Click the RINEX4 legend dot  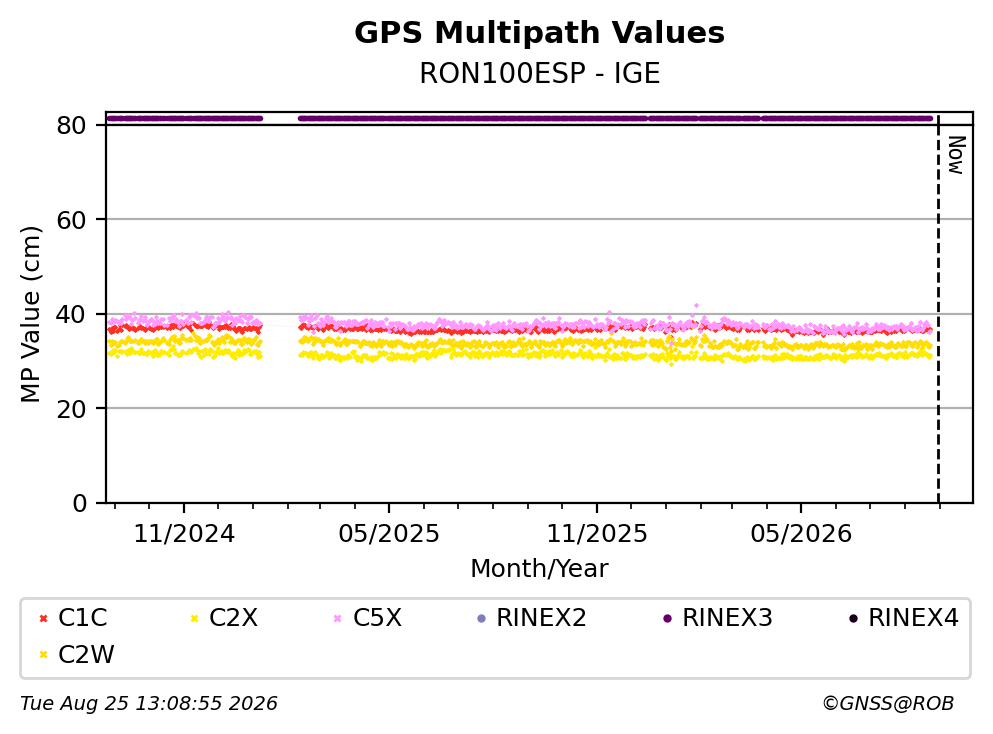[853, 618]
